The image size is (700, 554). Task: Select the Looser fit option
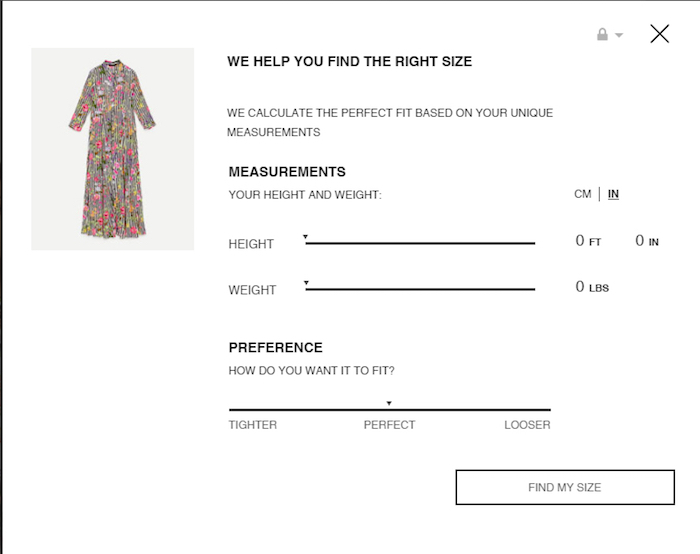pos(527,425)
